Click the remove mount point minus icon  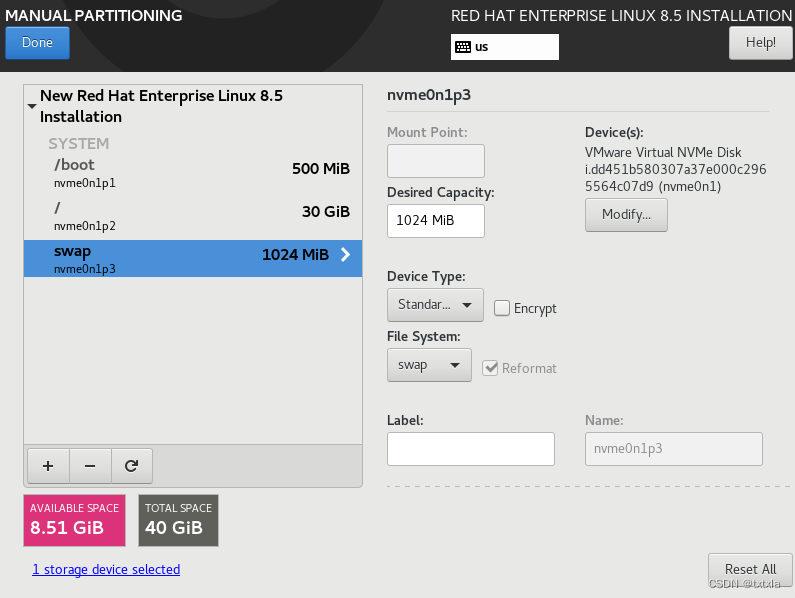pos(90,466)
